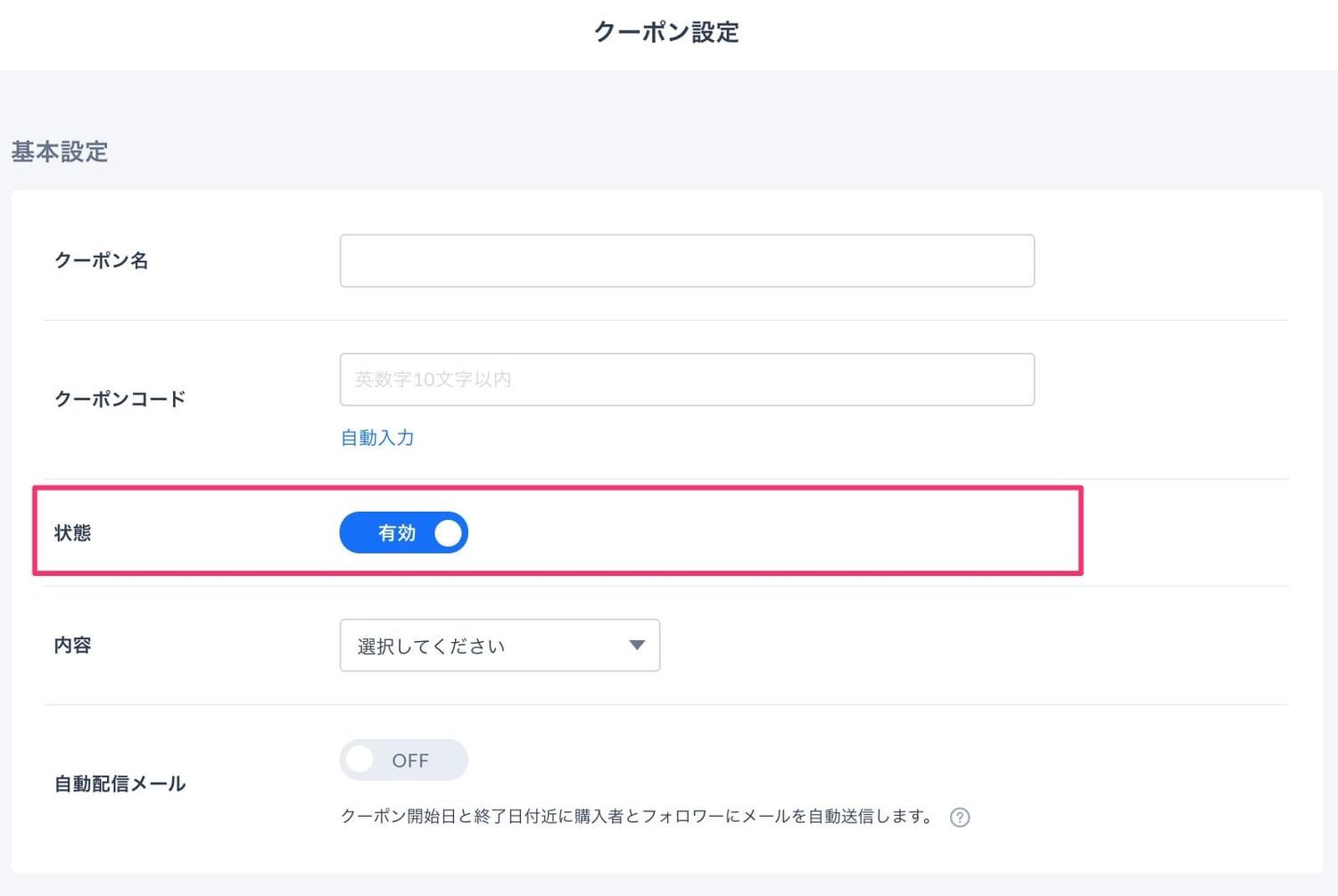Click the 自動入力 link
Image resolution: width=1338 pixels, height=896 pixels.
(x=377, y=438)
